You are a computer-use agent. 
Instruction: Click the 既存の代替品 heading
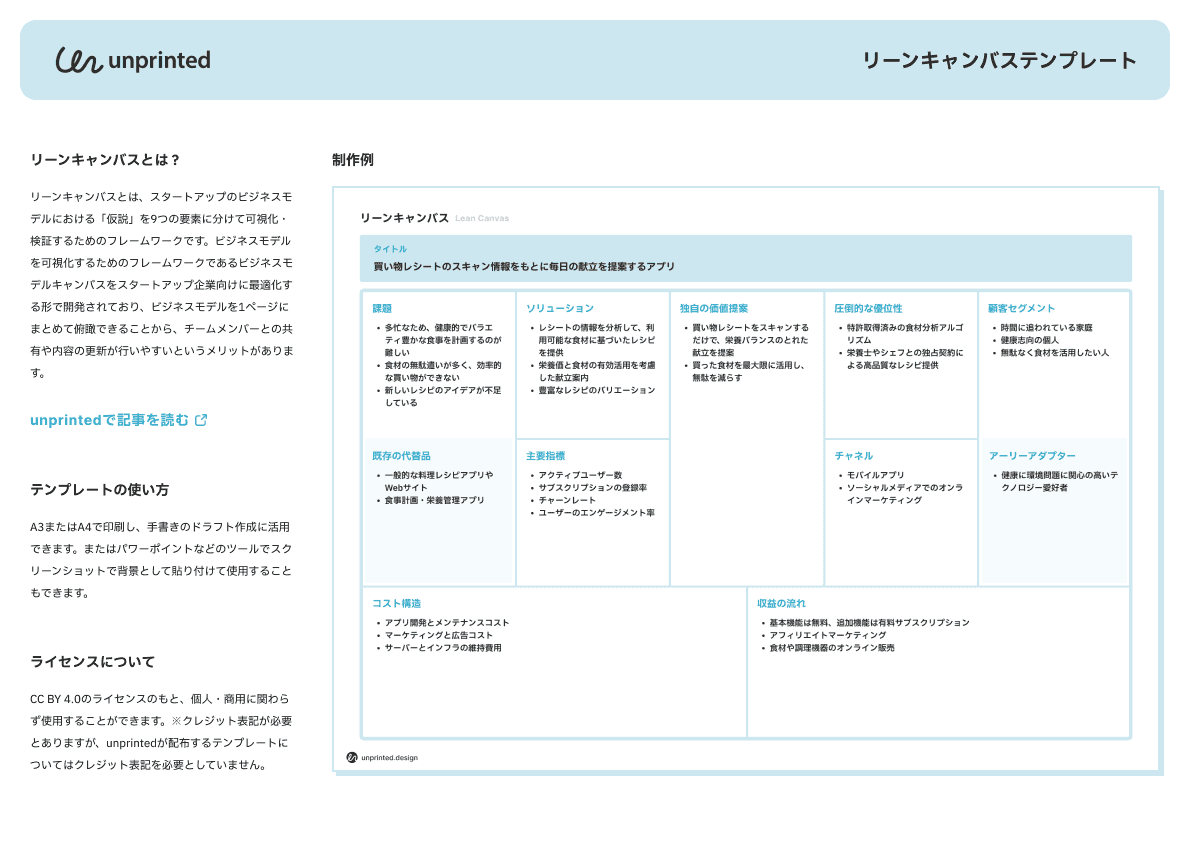pos(401,456)
